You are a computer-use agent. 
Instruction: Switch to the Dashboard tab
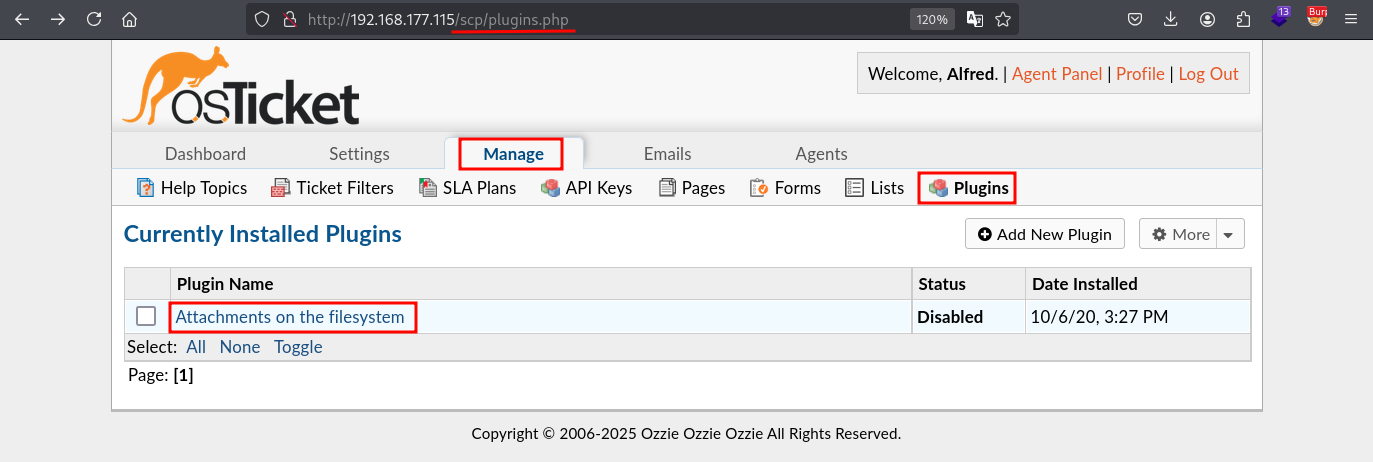click(x=205, y=154)
